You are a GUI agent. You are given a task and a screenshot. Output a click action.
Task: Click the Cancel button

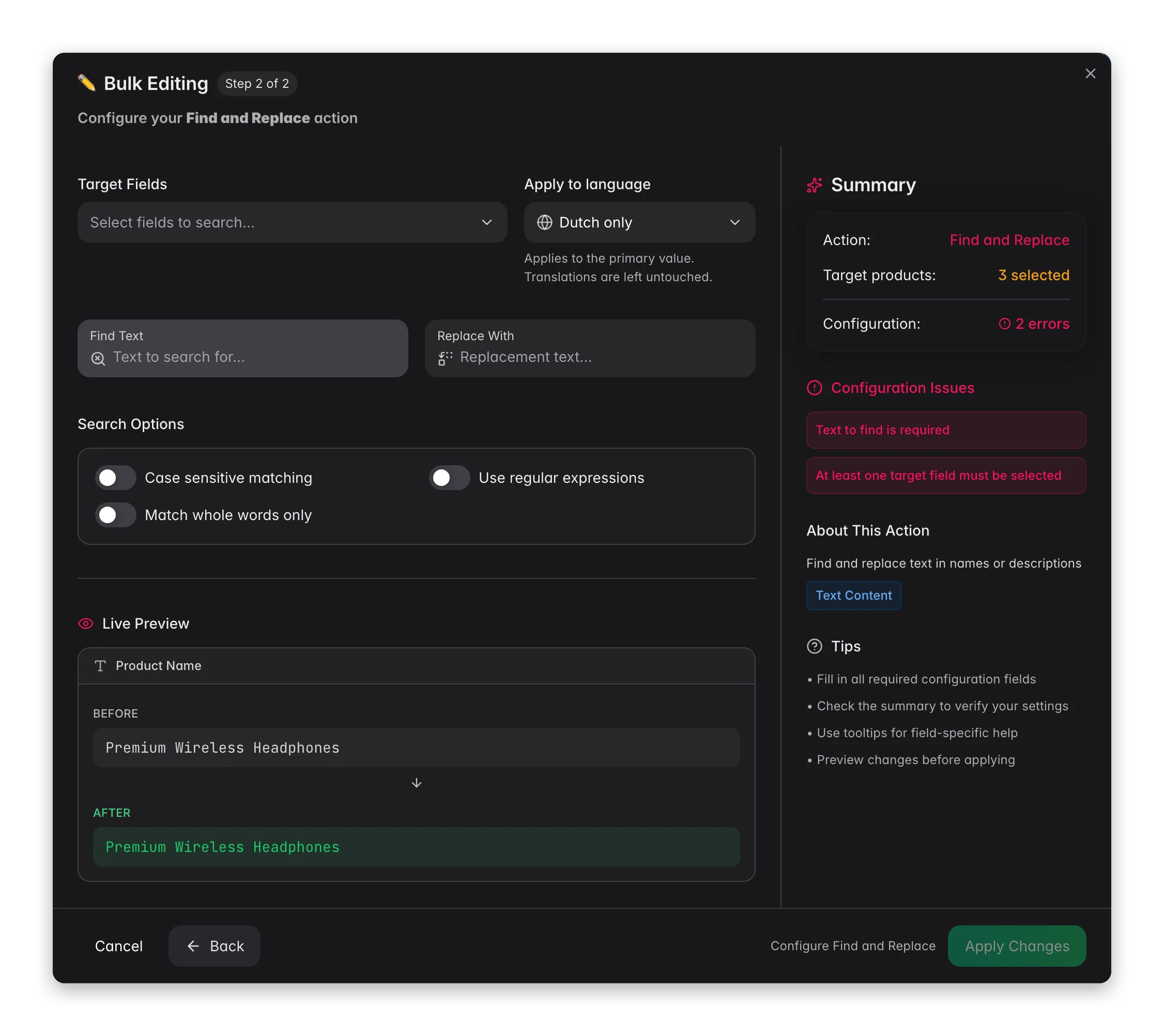pyautogui.click(x=118, y=946)
